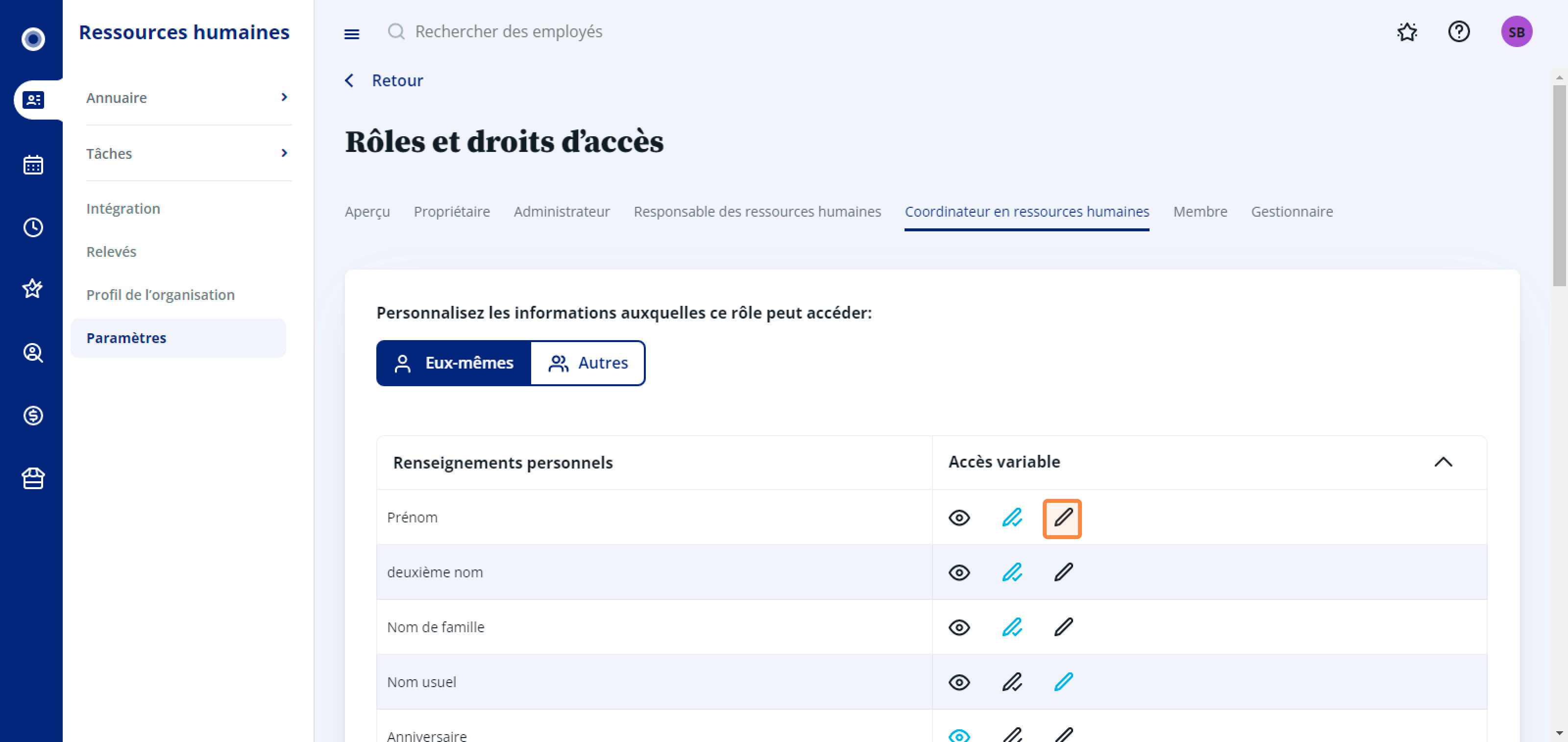Open Intégration in sidebar
Screen dimensions: 1568x742
point(123,208)
